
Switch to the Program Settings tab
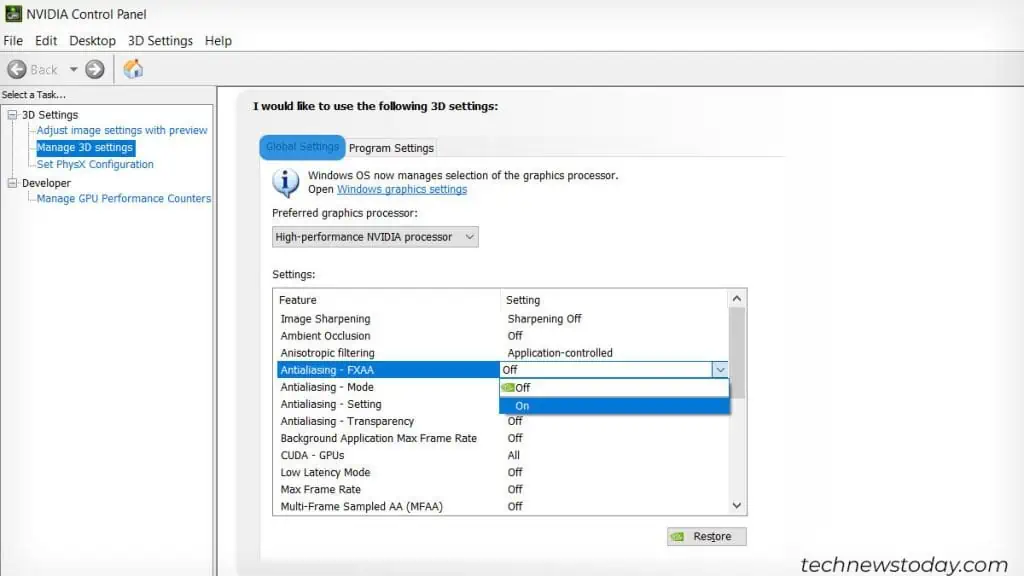(x=391, y=147)
